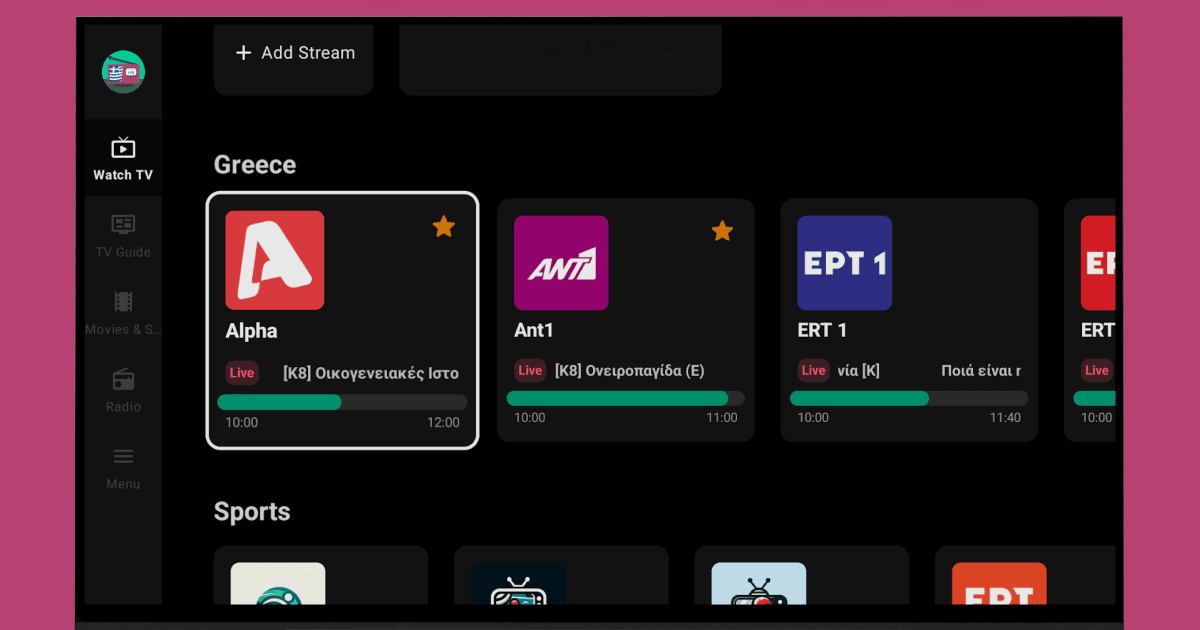Toggle the favorite star on Alpha
1200x630 pixels.
[x=443, y=227]
